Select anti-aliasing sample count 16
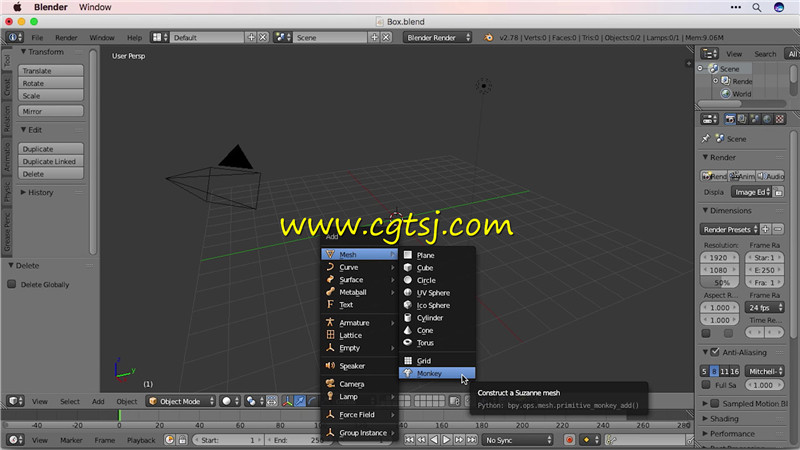The image size is (800, 450). pos(734,371)
